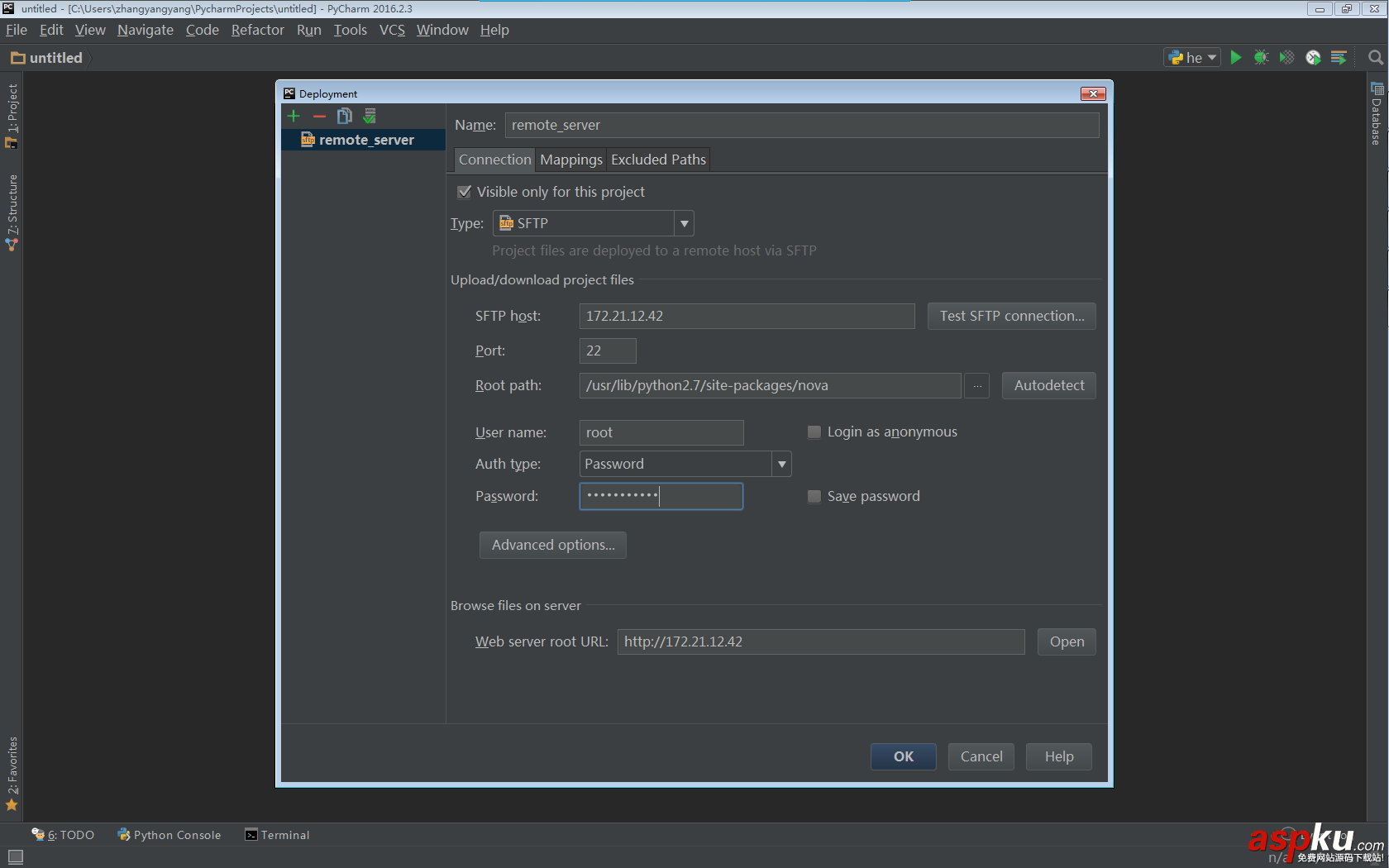Screen dimensions: 1389x868
Task: Run with coverage
Action: point(1286,57)
